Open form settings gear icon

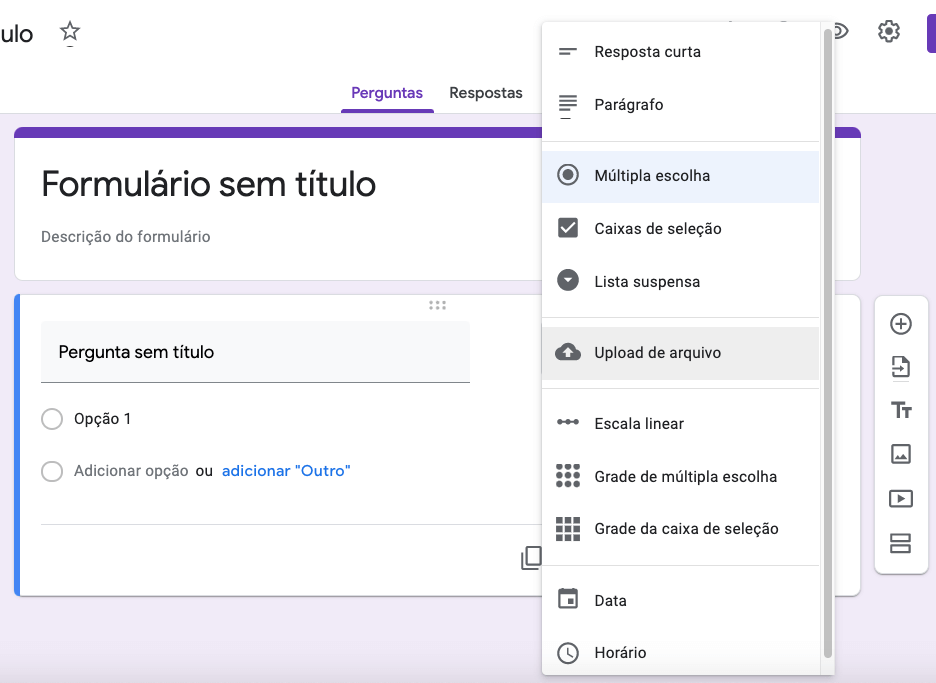coord(888,31)
